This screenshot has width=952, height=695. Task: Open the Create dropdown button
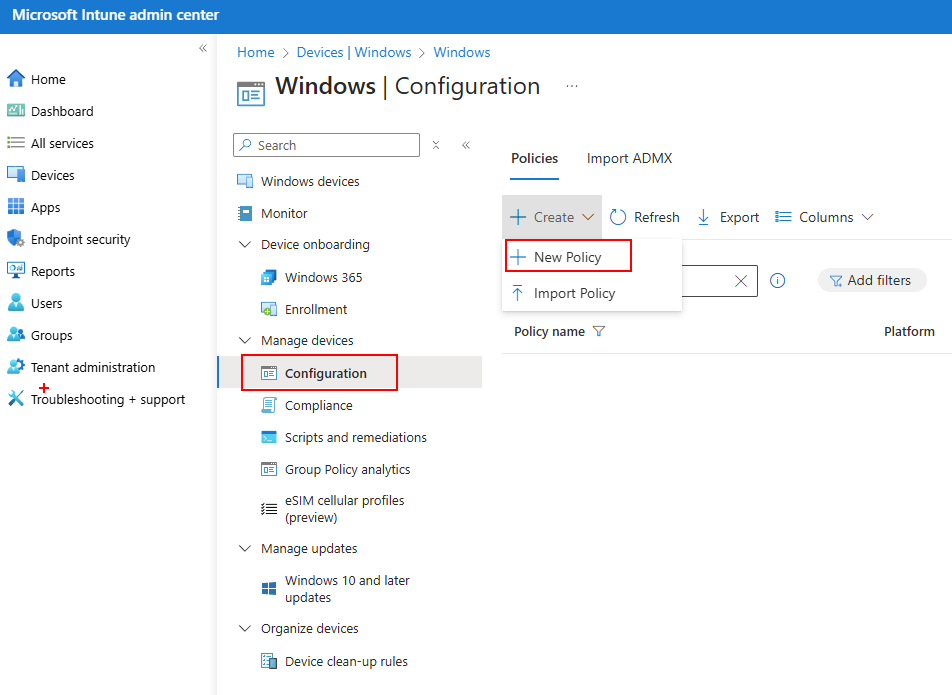click(x=552, y=217)
